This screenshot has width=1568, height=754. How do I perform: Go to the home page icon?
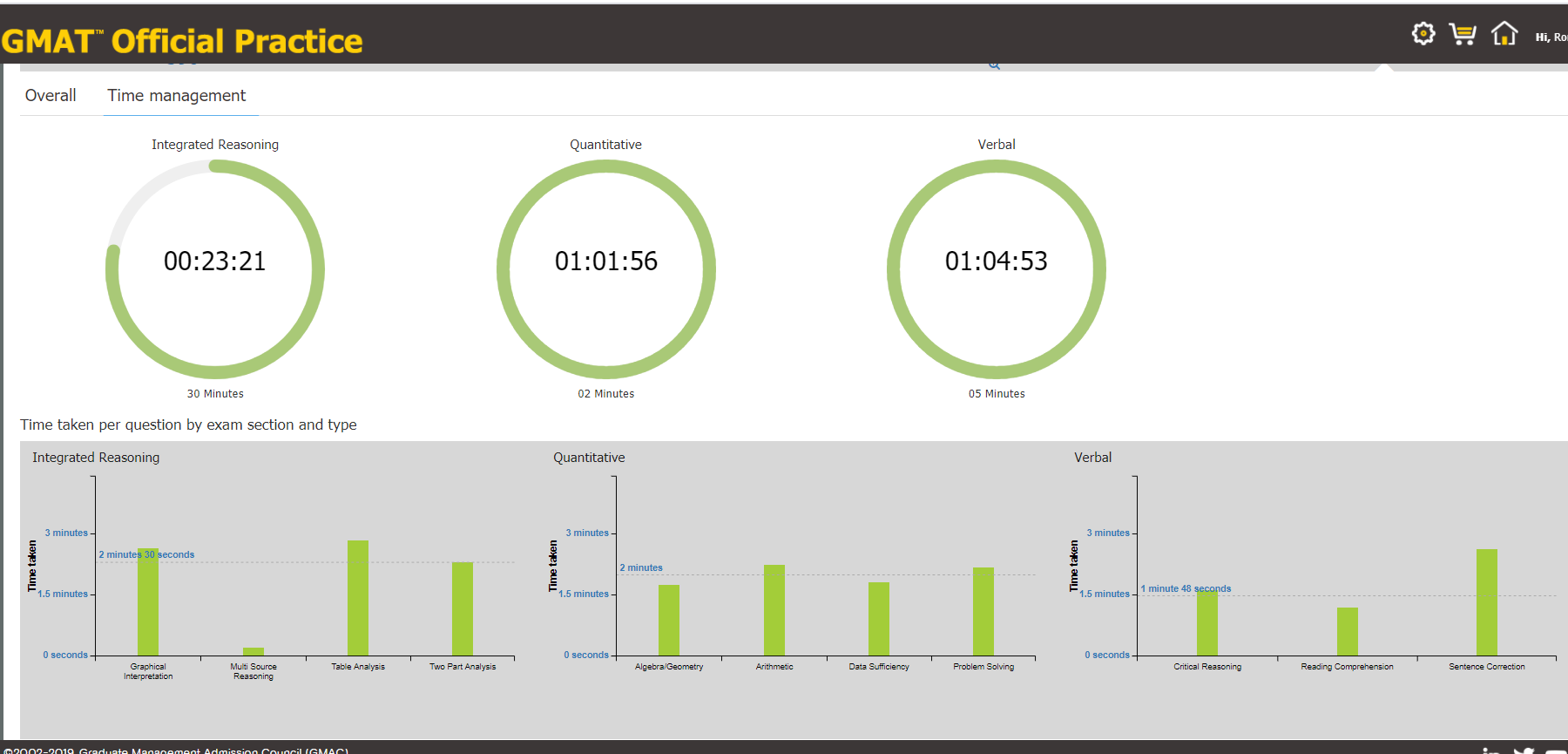(x=1504, y=34)
